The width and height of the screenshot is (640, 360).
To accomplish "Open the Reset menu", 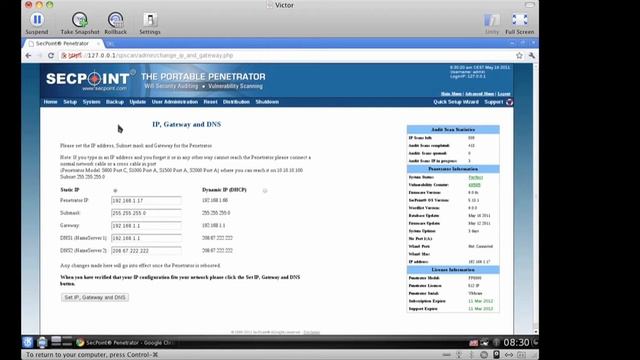I will (211, 102).
